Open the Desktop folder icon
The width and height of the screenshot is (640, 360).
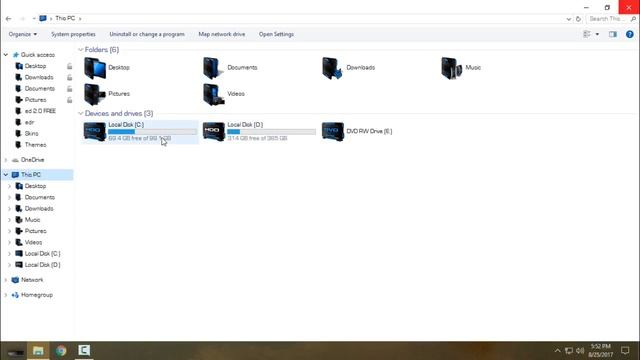click(95, 68)
